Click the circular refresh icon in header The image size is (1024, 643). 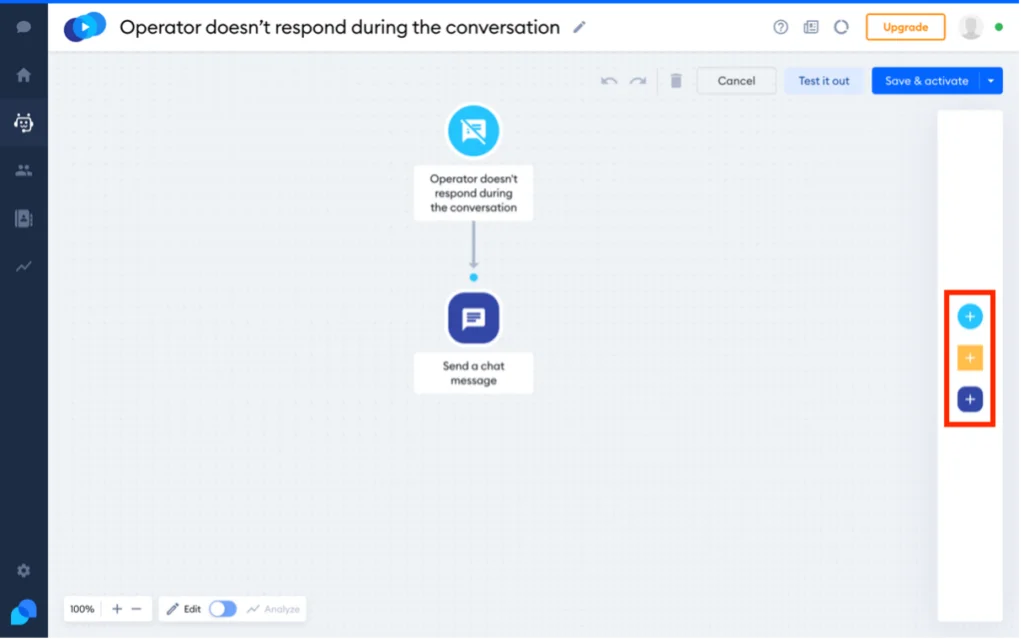[842, 27]
